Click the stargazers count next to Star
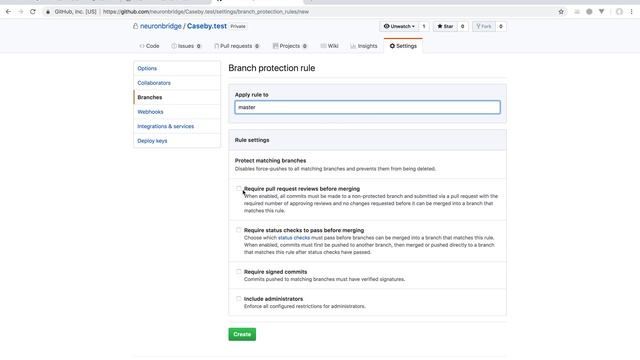This screenshot has height=360, width=640. [x=462, y=26]
